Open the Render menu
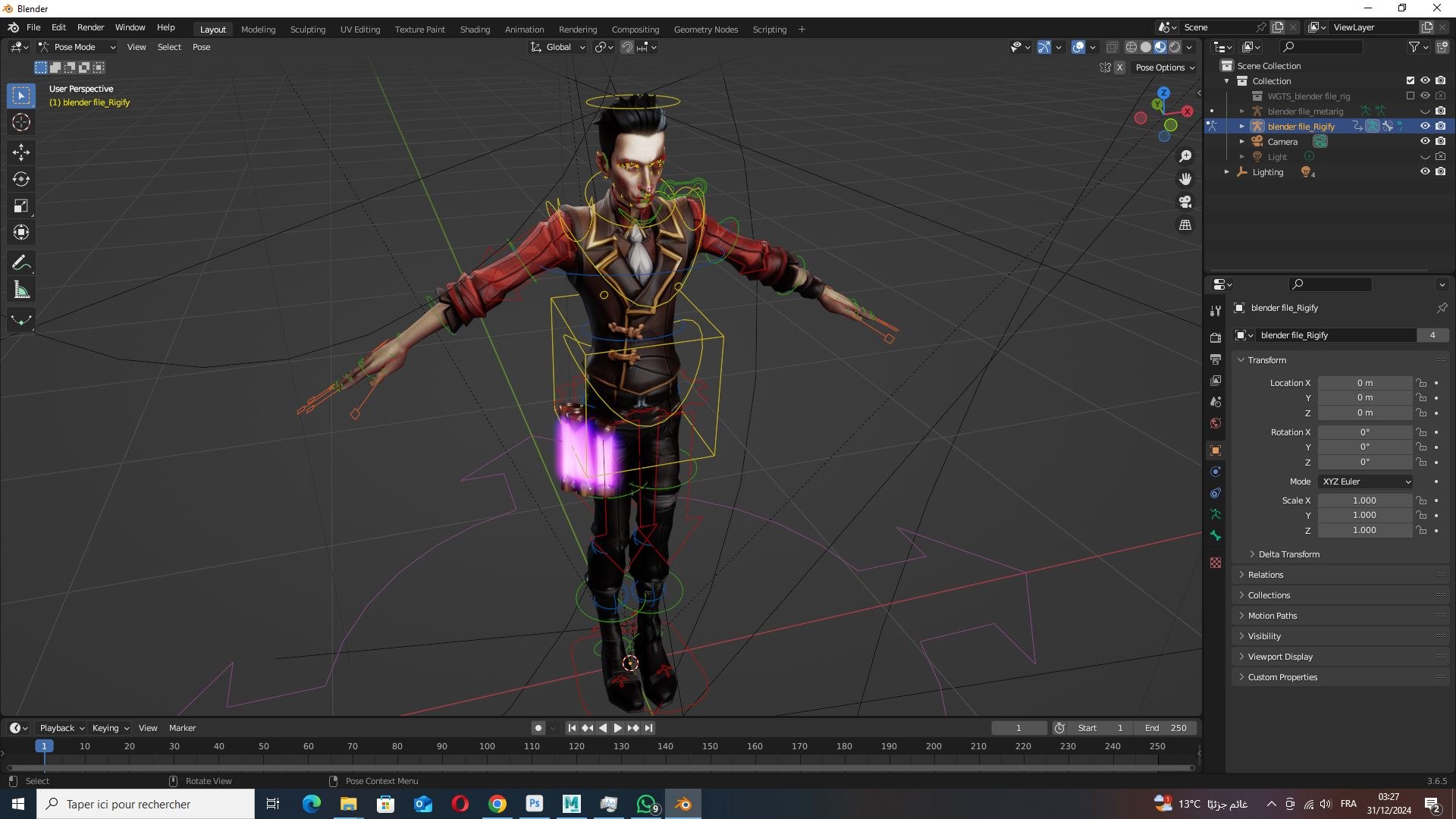 [90, 27]
